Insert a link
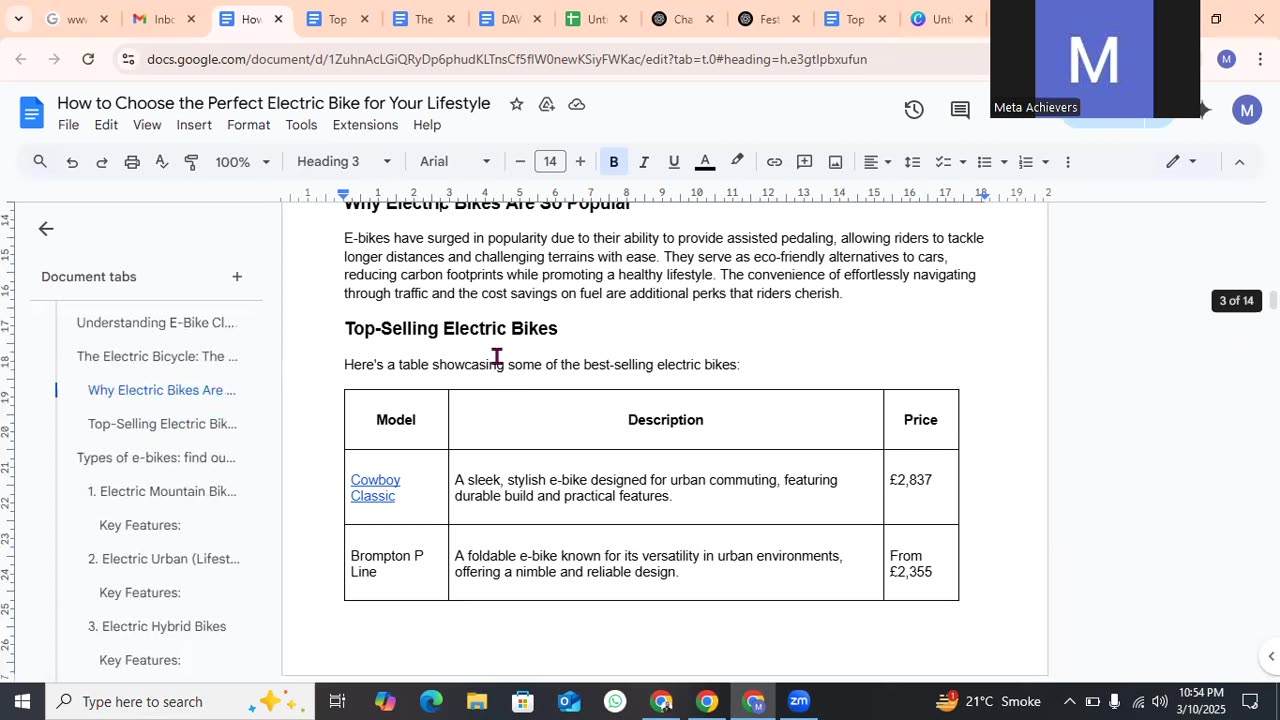 (774, 162)
